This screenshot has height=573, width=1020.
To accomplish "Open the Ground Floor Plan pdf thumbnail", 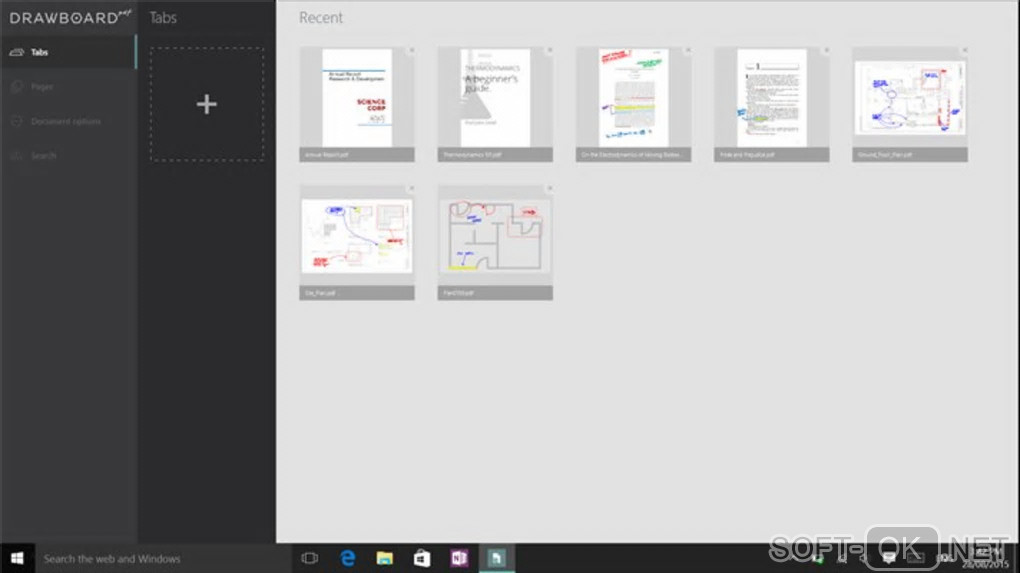I will [x=909, y=104].
